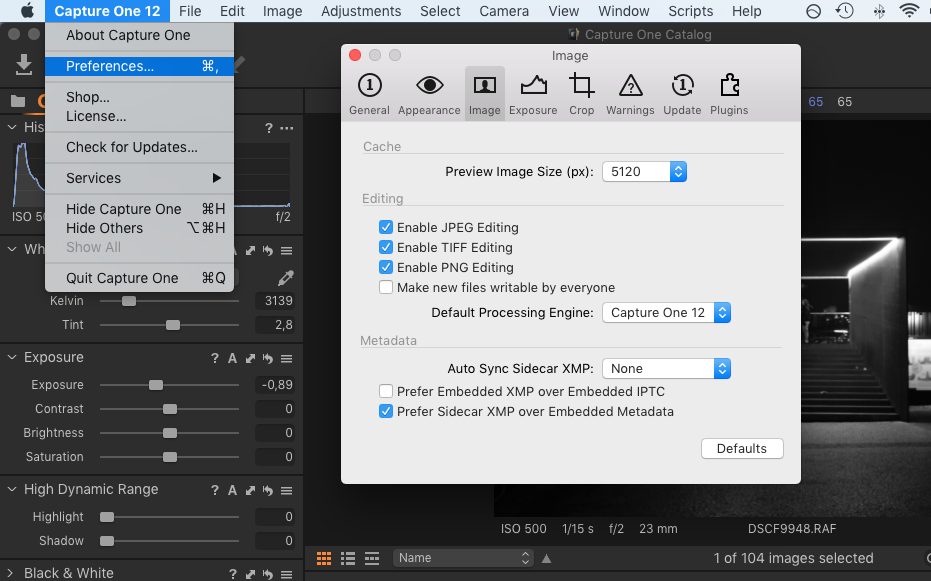Open the Preview Image Size dropdown
Image resolution: width=931 pixels, height=581 pixels.
tap(644, 172)
